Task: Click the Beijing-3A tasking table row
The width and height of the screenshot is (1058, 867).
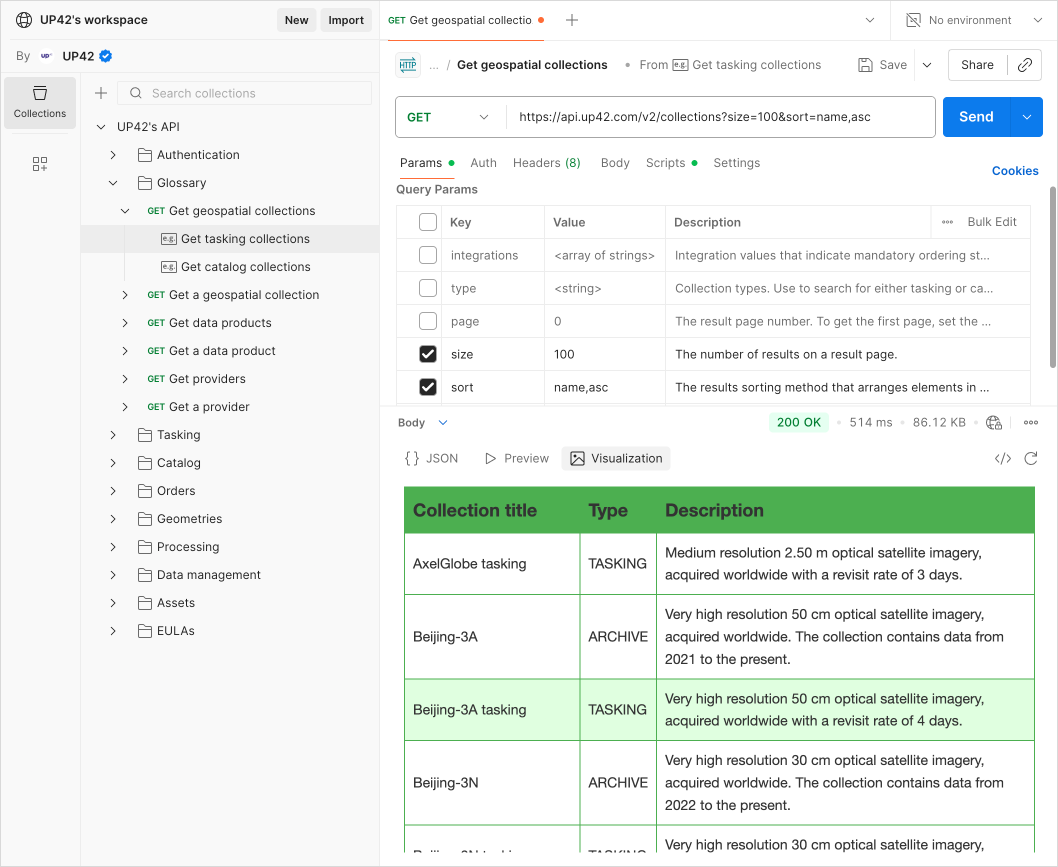Action: coord(719,710)
